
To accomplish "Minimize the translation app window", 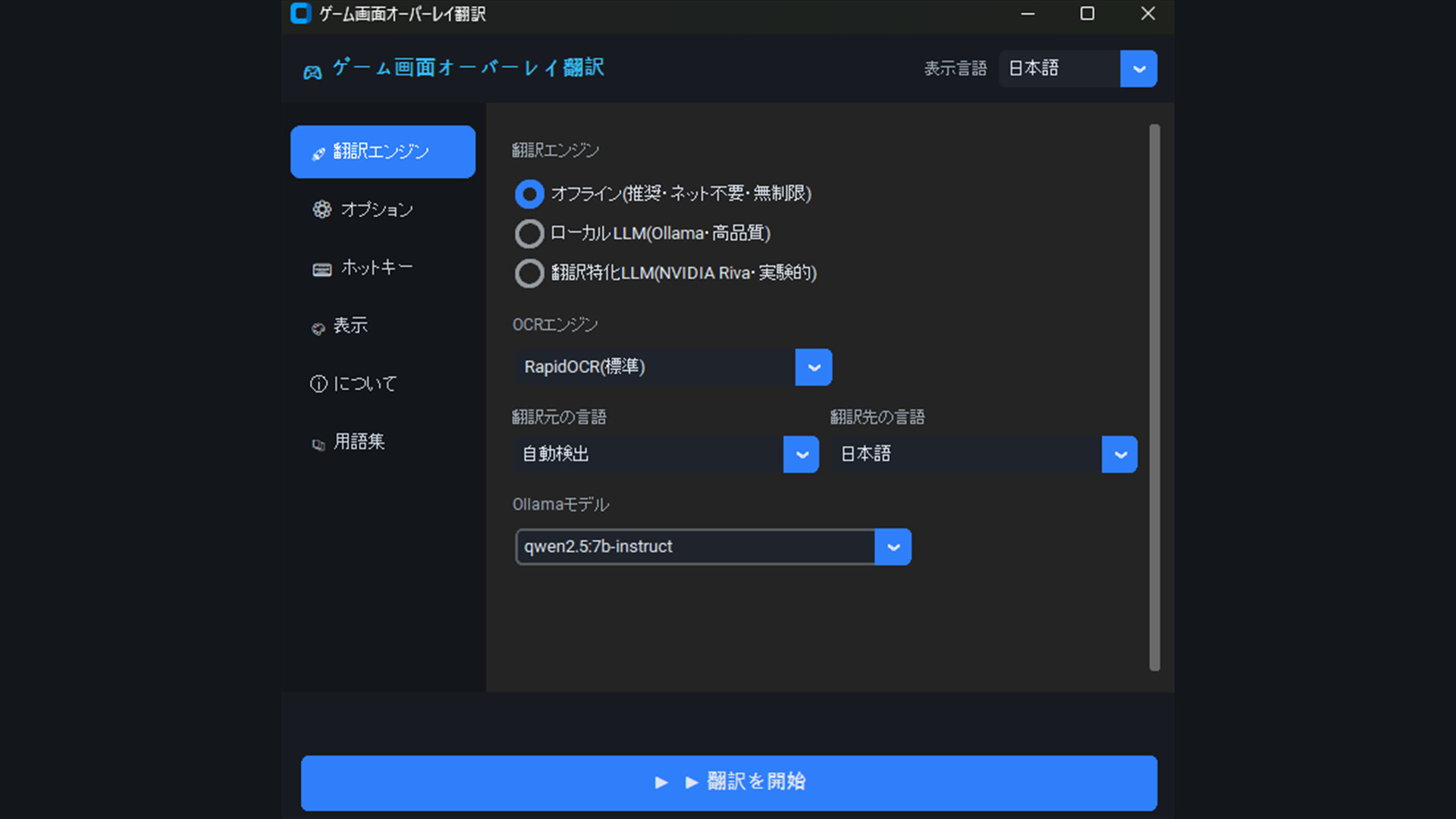I will click(1028, 14).
